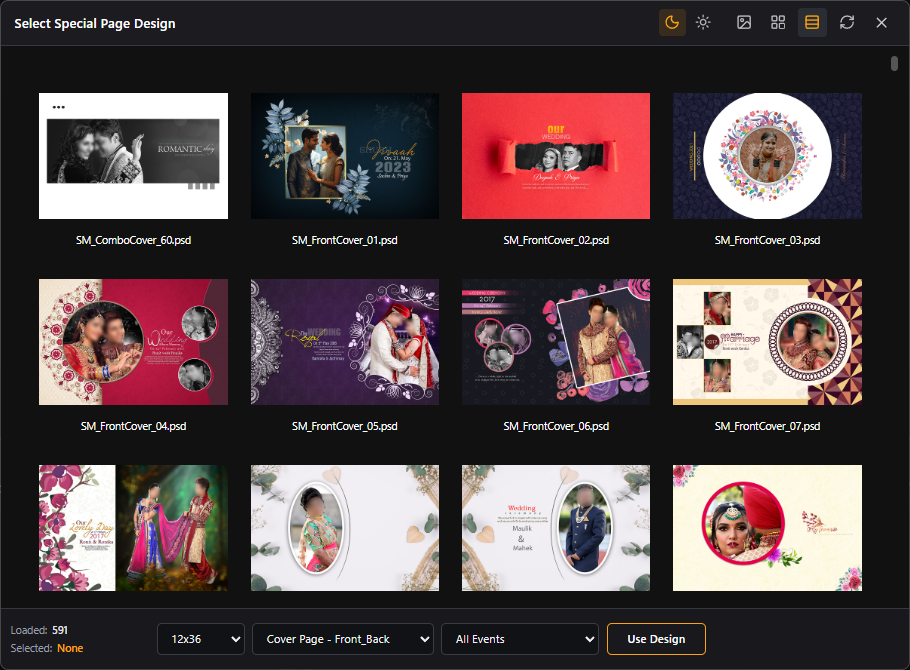The width and height of the screenshot is (910, 670).
Task: Click the SM_FrontCover_03.psd file name
Action: (767, 240)
